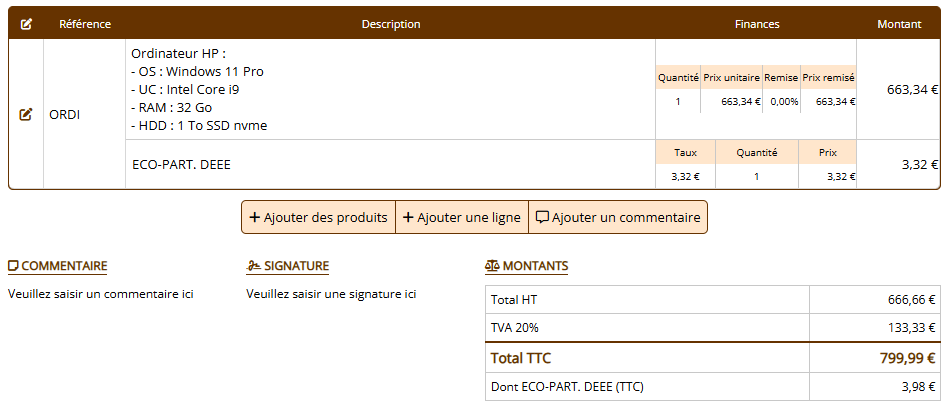Select the Description column header
Screen dimensions: 946x405
pos(391,24)
